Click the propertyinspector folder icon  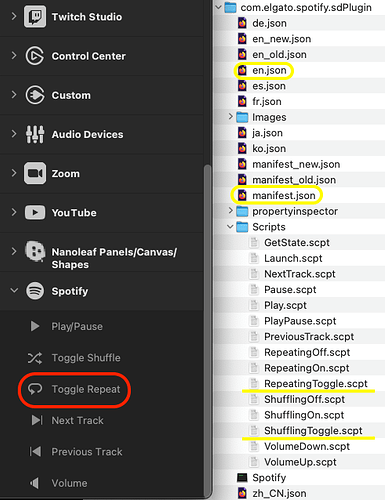pos(242,211)
